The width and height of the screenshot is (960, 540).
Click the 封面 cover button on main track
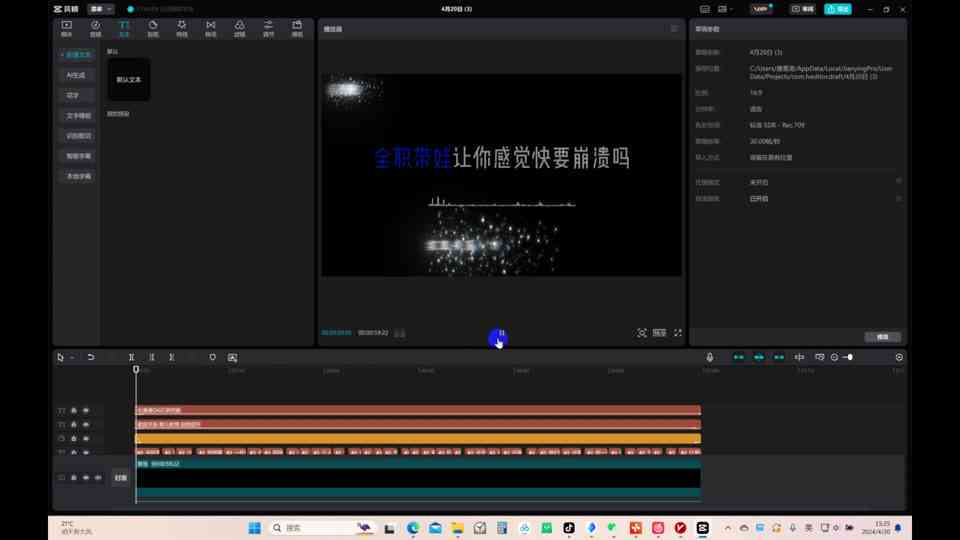(121, 478)
